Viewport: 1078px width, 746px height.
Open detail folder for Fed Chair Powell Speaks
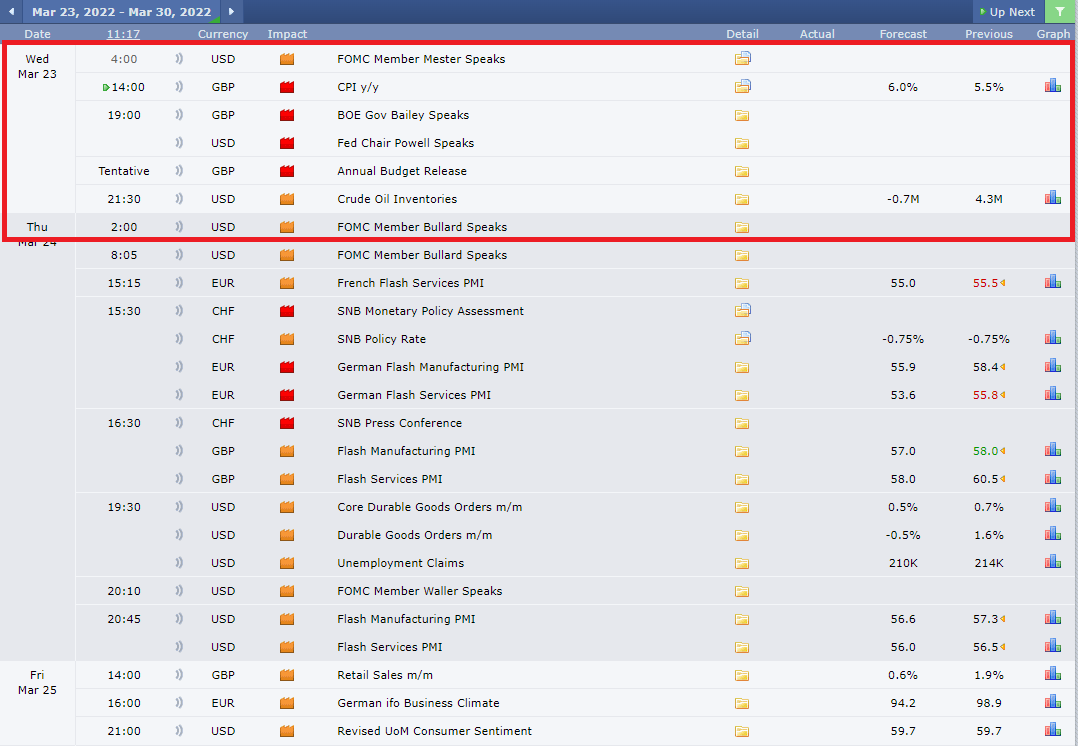click(742, 144)
